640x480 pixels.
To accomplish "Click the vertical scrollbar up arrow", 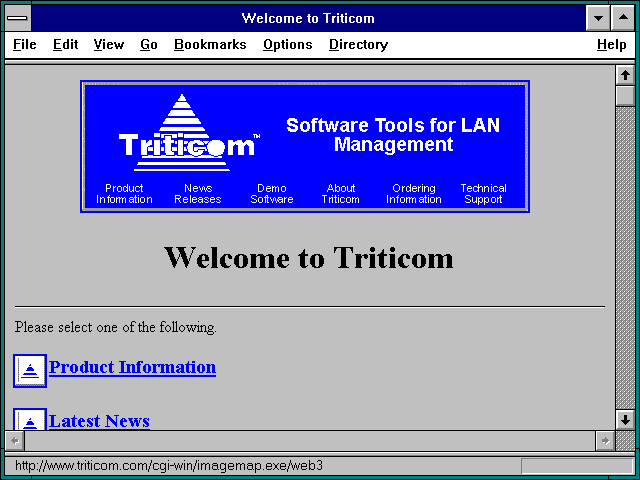I will pos(625,75).
